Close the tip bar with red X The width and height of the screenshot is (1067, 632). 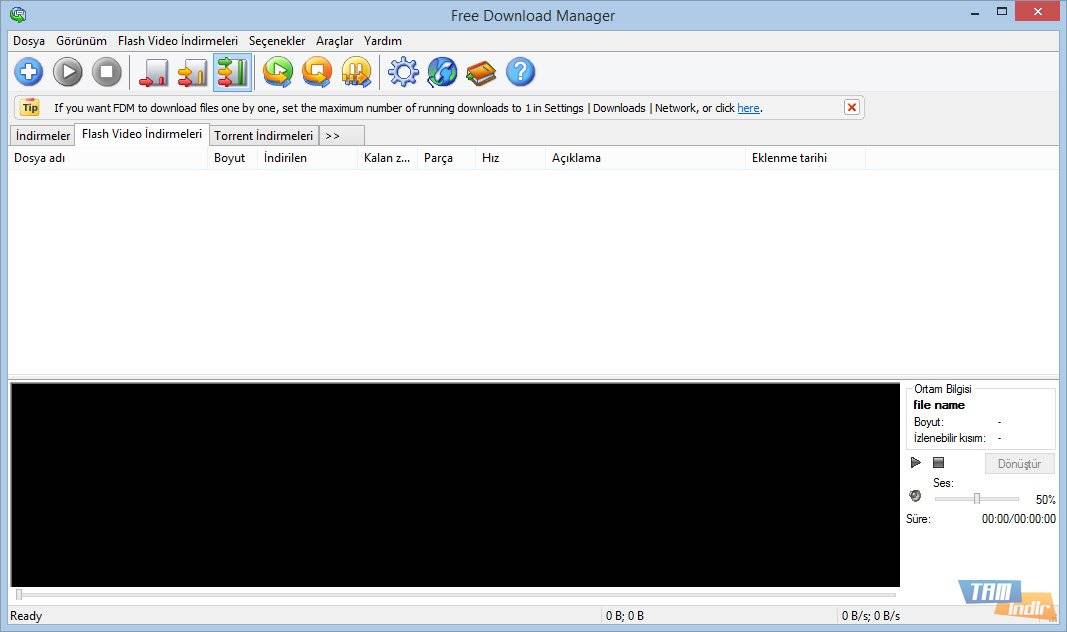pos(852,107)
